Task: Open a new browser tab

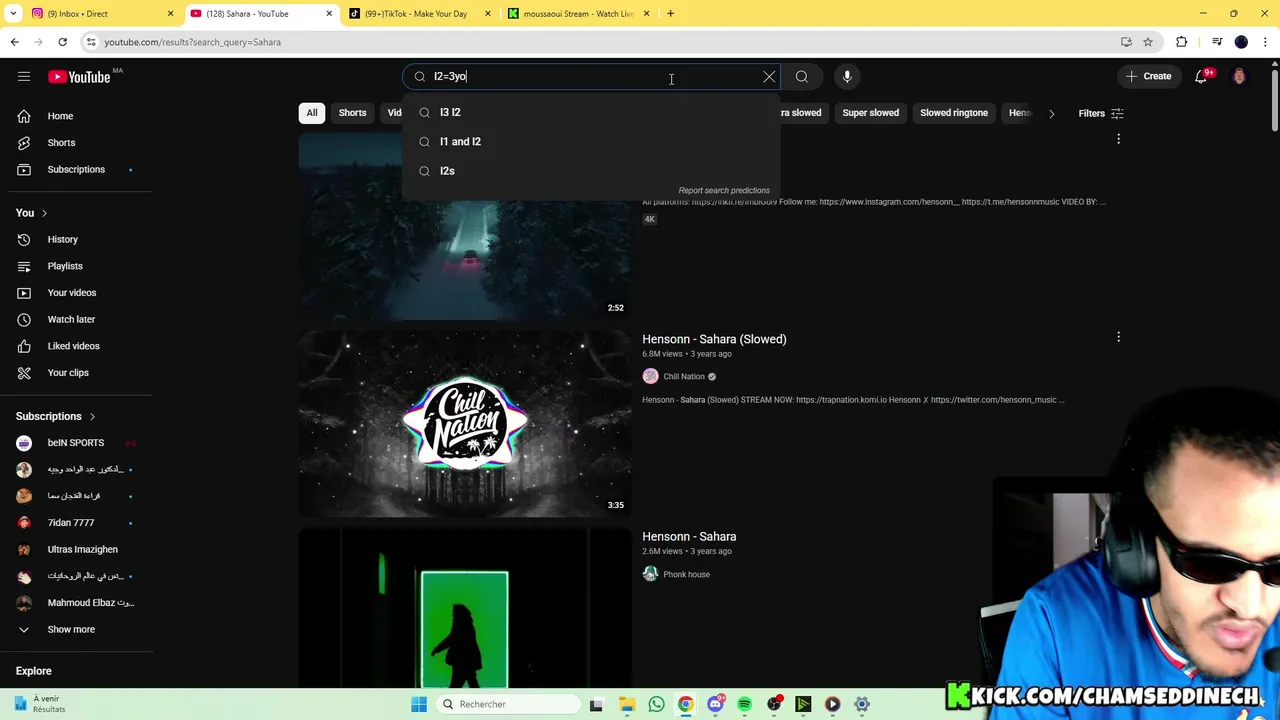Action: [x=670, y=13]
